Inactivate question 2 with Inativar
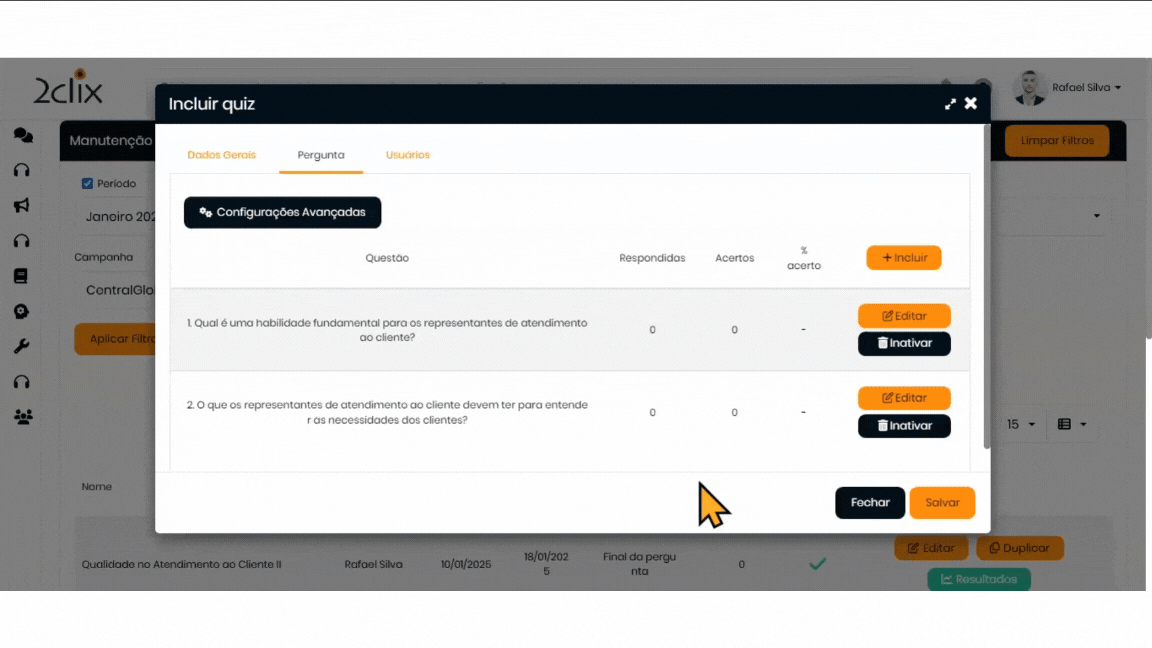This screenshot has width=1152, height=648. [904, 426]
